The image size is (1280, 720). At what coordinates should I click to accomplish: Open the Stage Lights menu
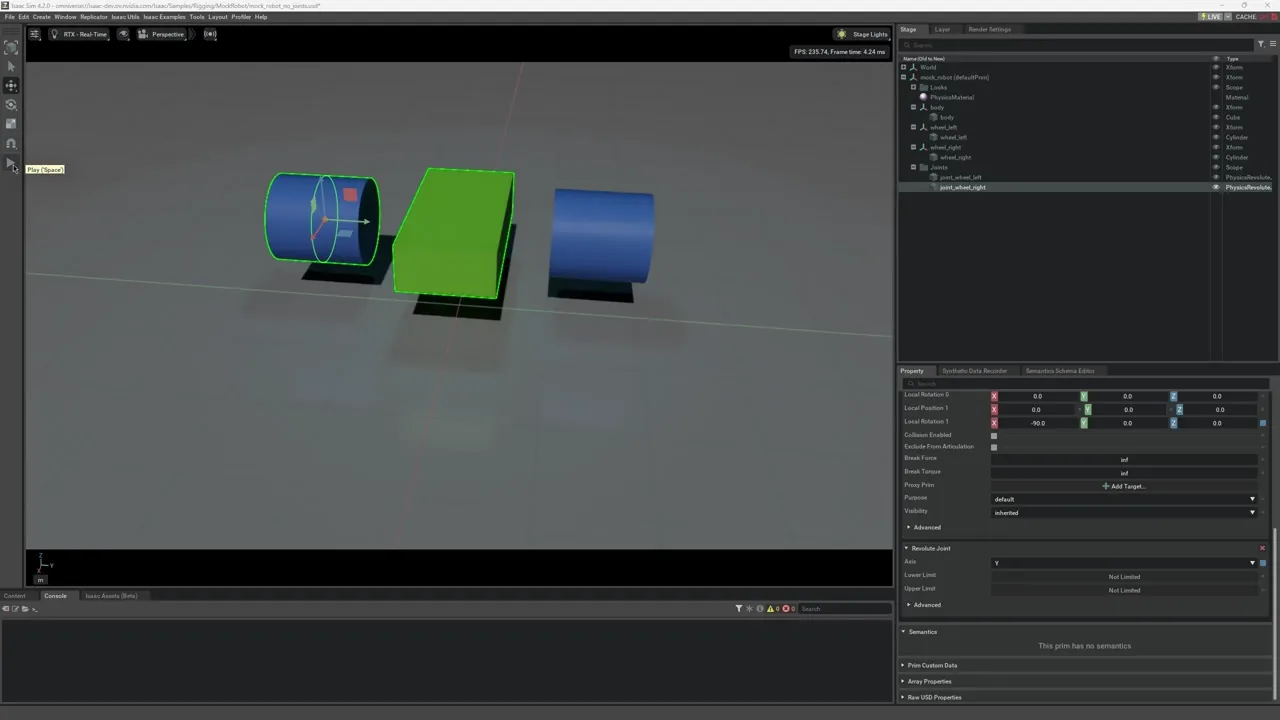point(862,34)
